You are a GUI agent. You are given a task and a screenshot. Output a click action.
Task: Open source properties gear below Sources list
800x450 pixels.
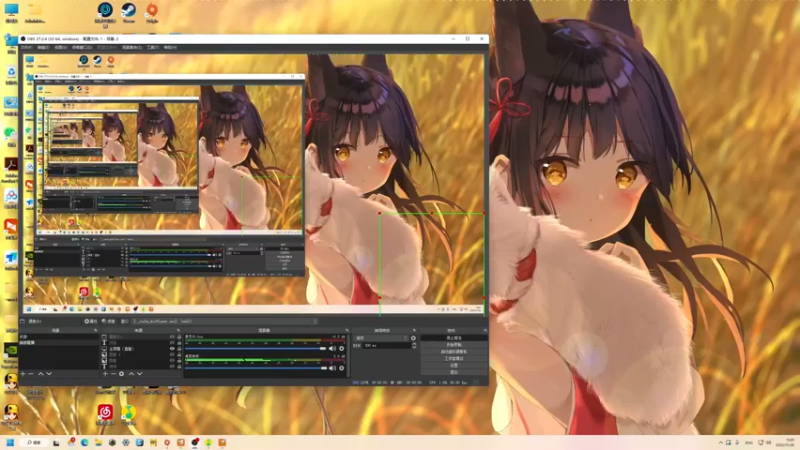[x=121, y=373]
